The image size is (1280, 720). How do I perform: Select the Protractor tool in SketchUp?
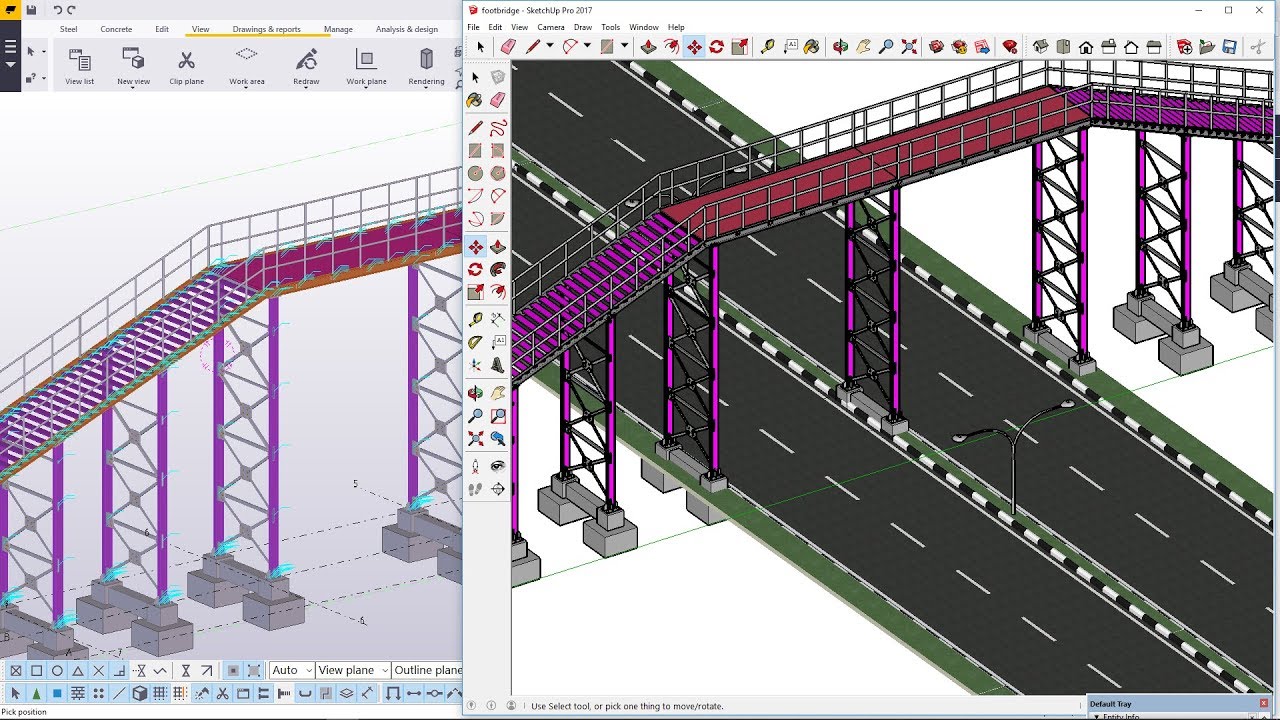pos(475,341)
